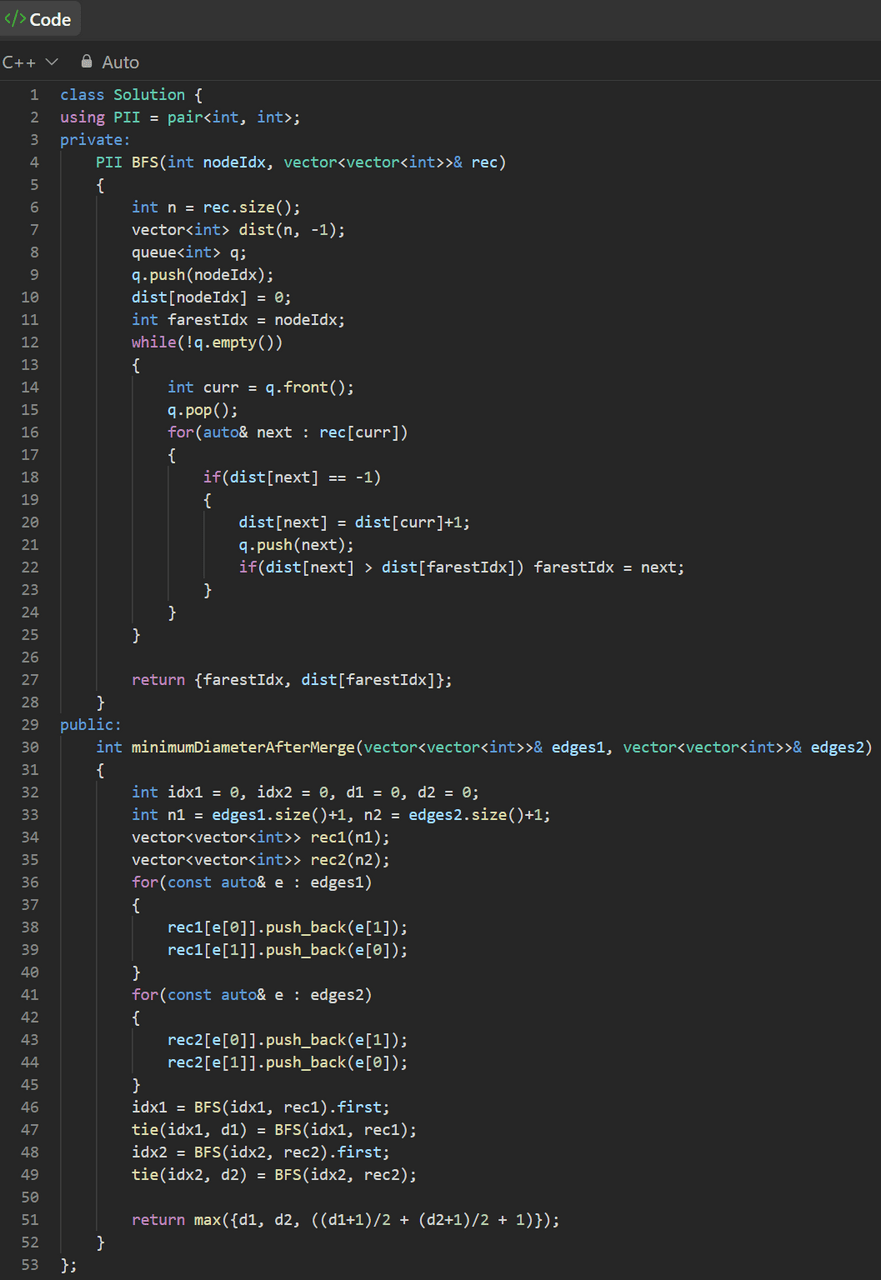
Task: Click the 'private:' keyword line
Action: [95, 140]
